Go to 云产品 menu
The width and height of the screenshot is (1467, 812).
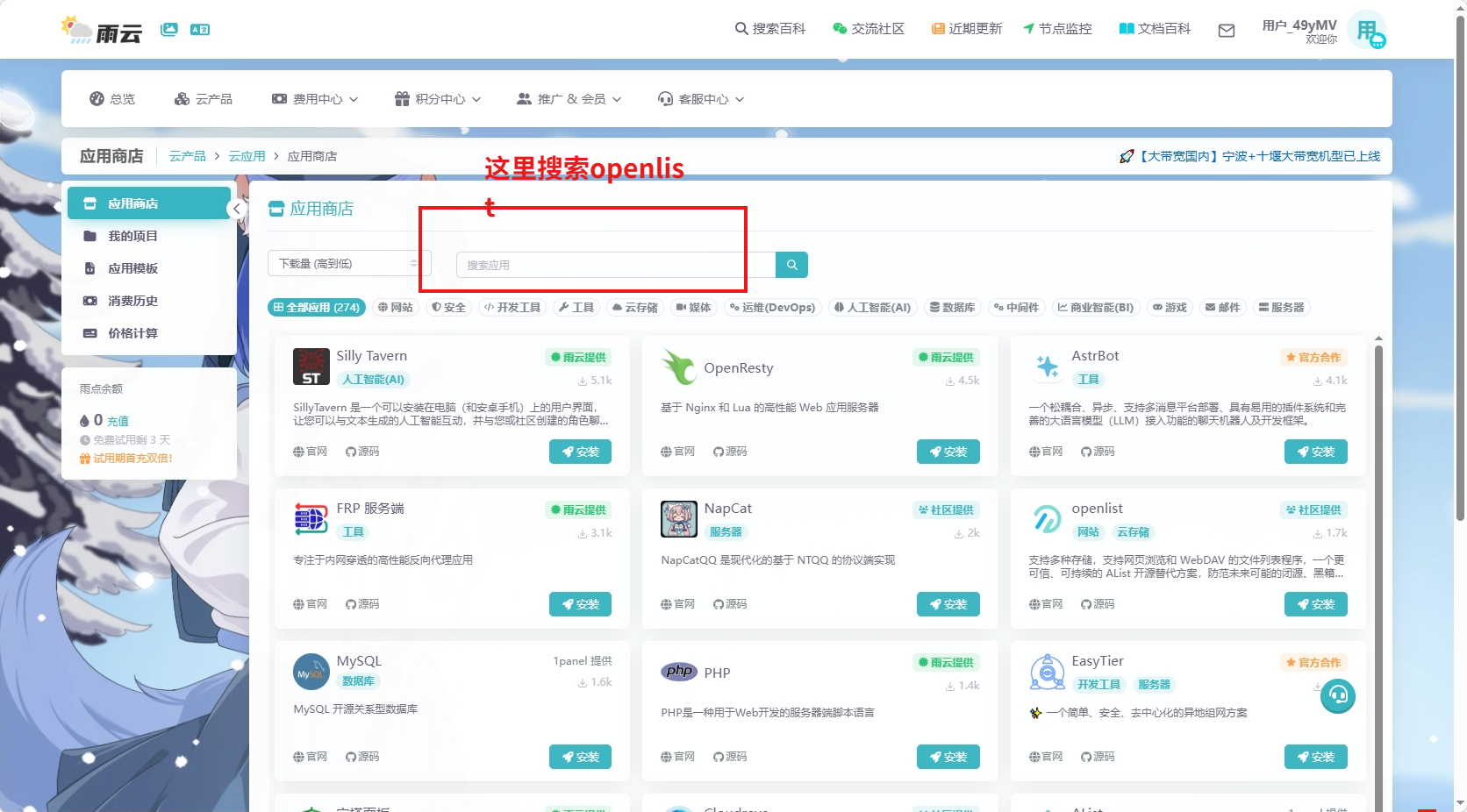point(204,99)
